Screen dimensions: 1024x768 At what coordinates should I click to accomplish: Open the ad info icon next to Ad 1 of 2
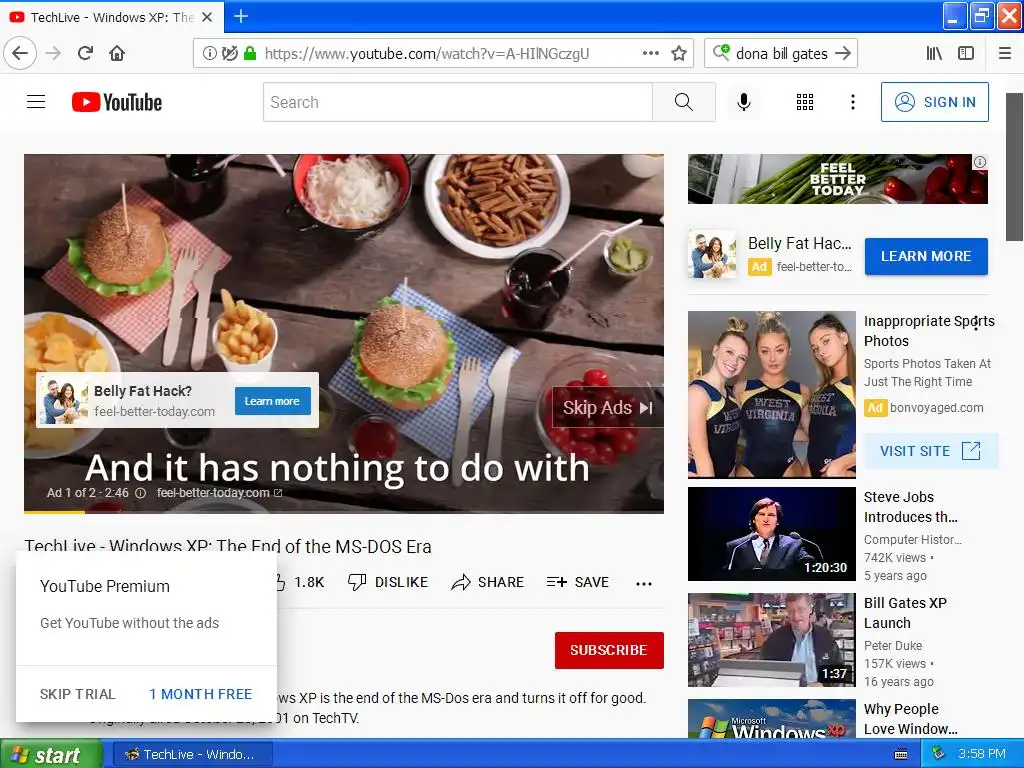click(x=140, y=493)
